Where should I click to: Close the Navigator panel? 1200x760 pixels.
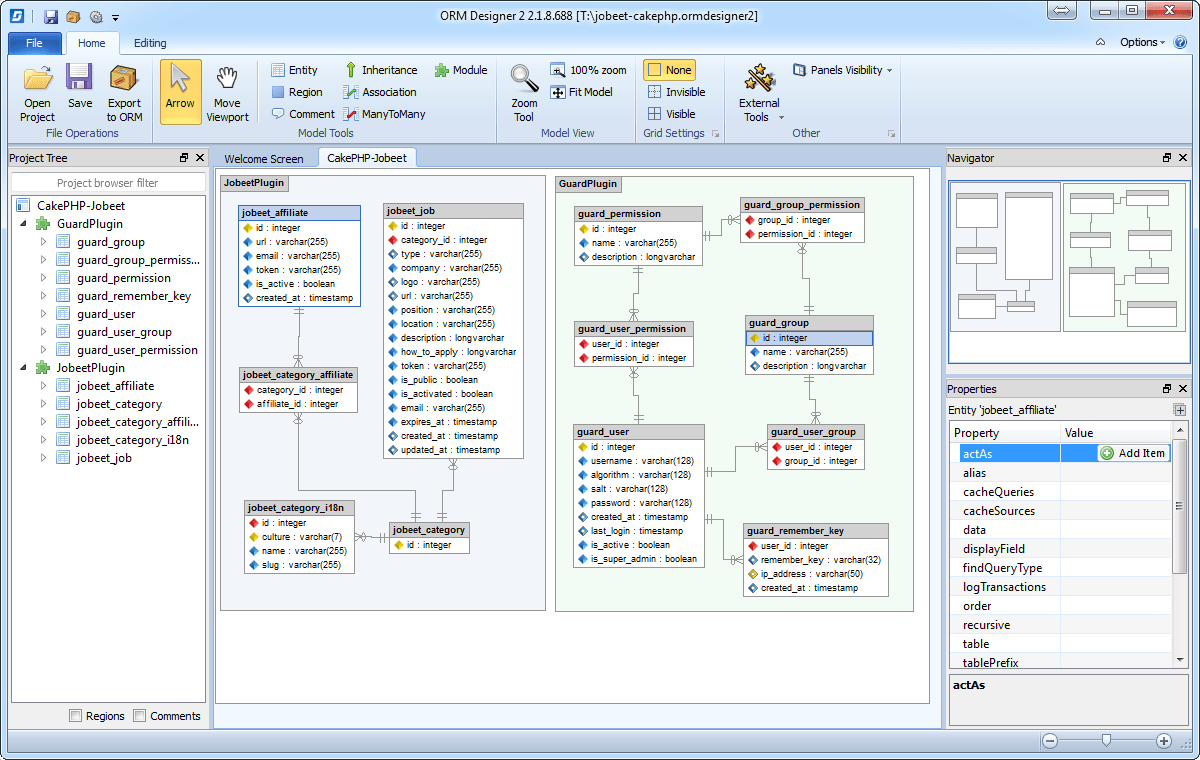[x=1182, y=158]
